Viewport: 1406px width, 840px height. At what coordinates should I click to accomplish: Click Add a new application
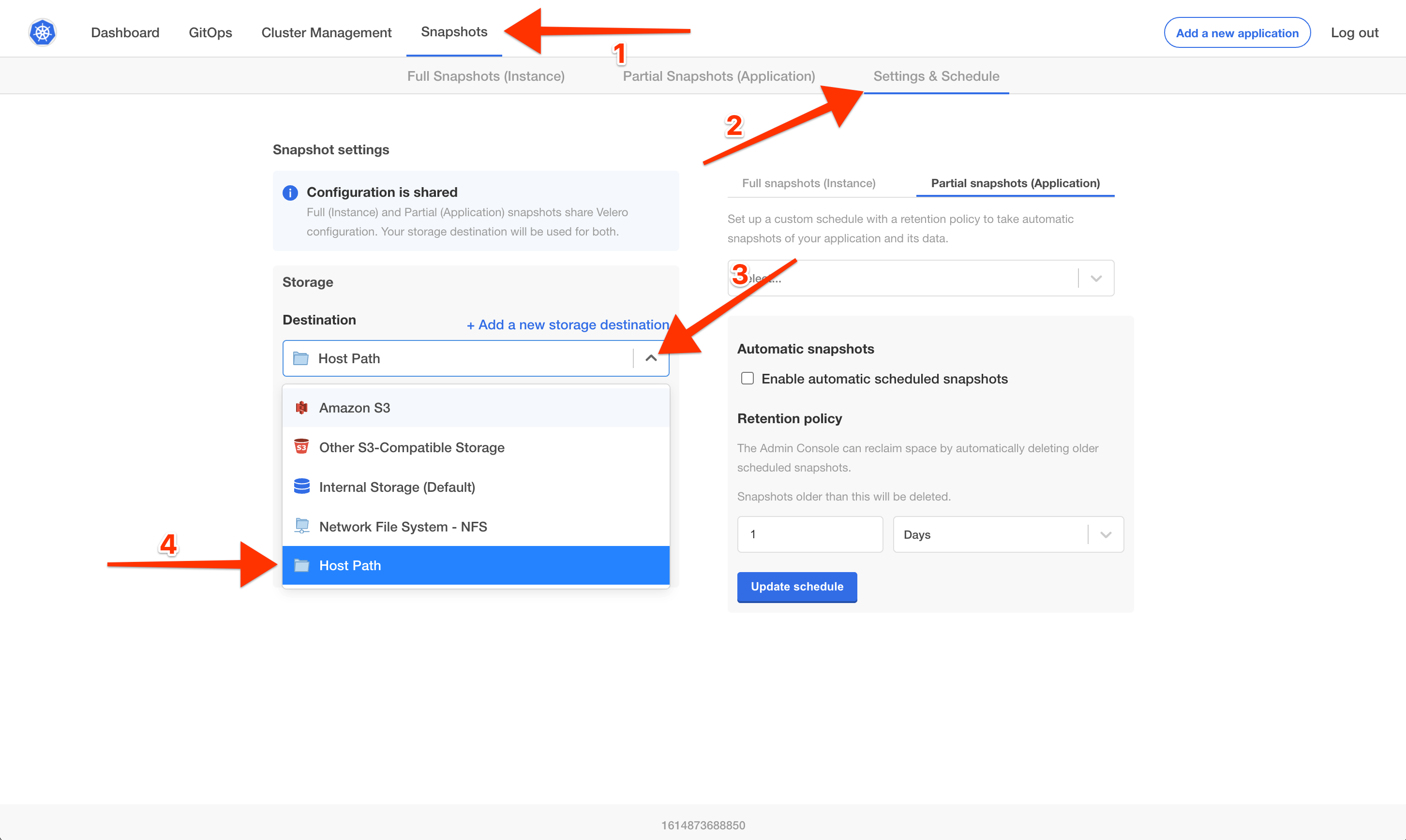(1237, 32)
